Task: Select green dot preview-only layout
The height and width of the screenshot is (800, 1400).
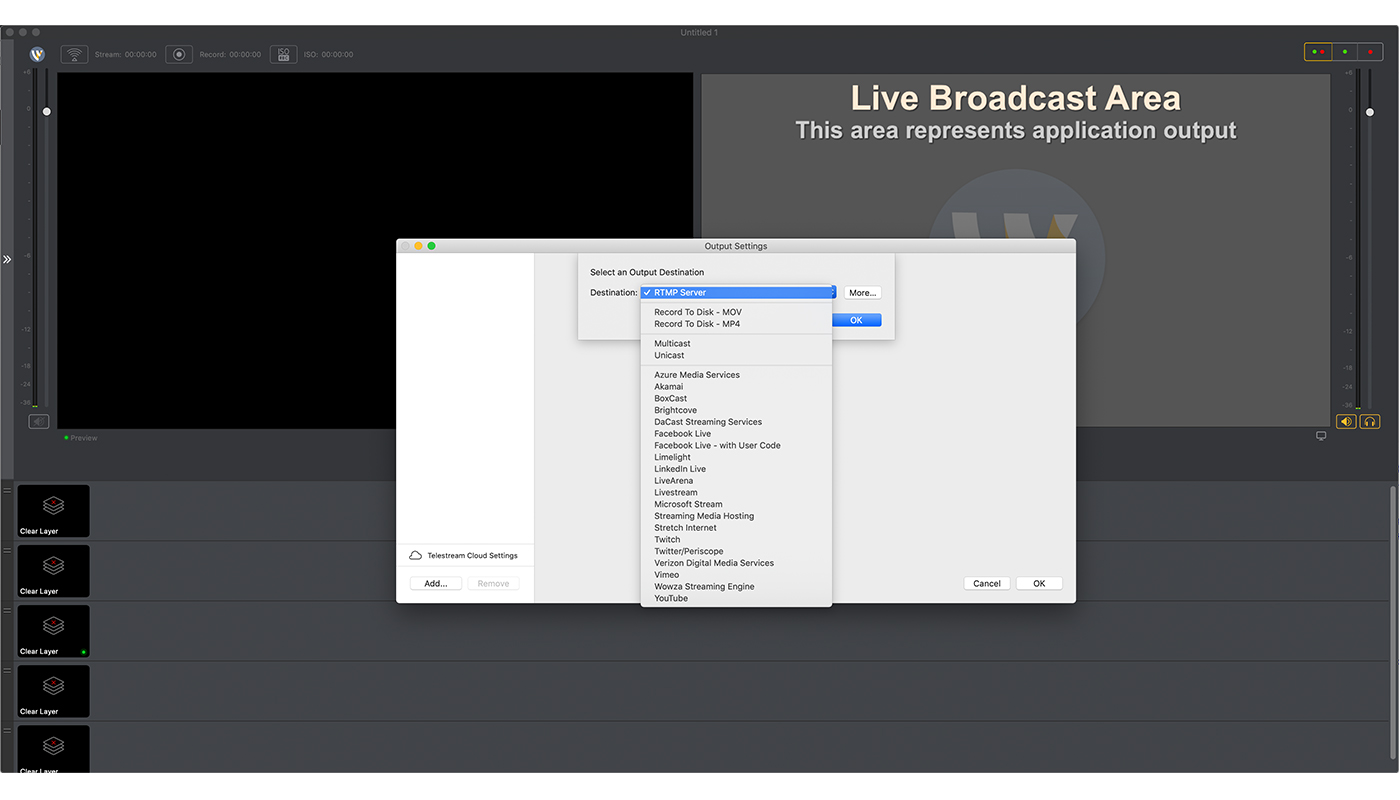Action: (1345, 52)
